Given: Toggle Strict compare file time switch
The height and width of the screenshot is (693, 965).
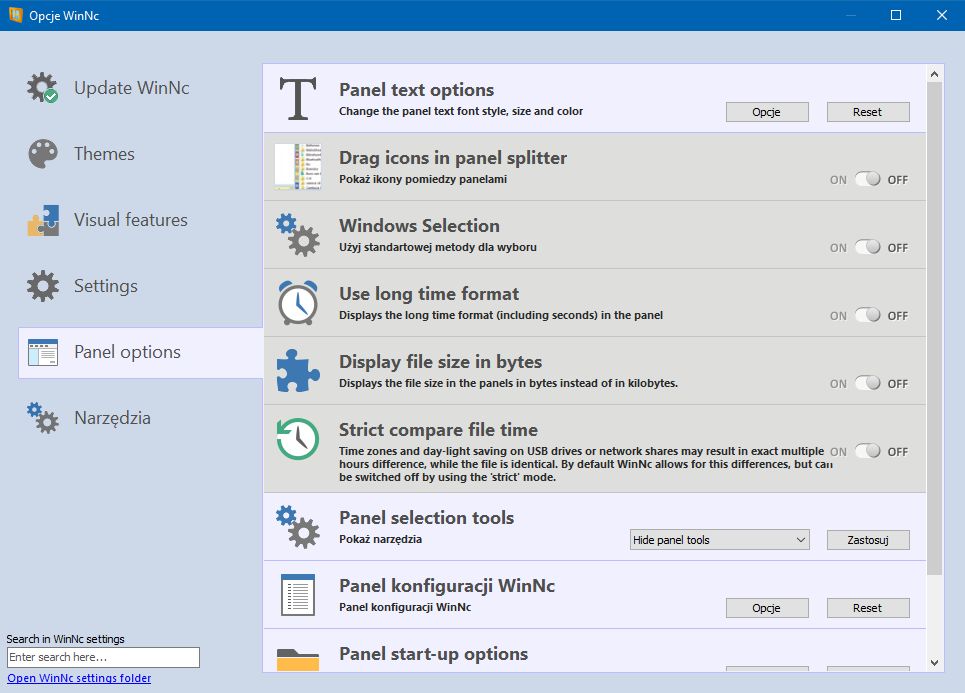Looking at the screenshot, I should click(x=868, y=451).
